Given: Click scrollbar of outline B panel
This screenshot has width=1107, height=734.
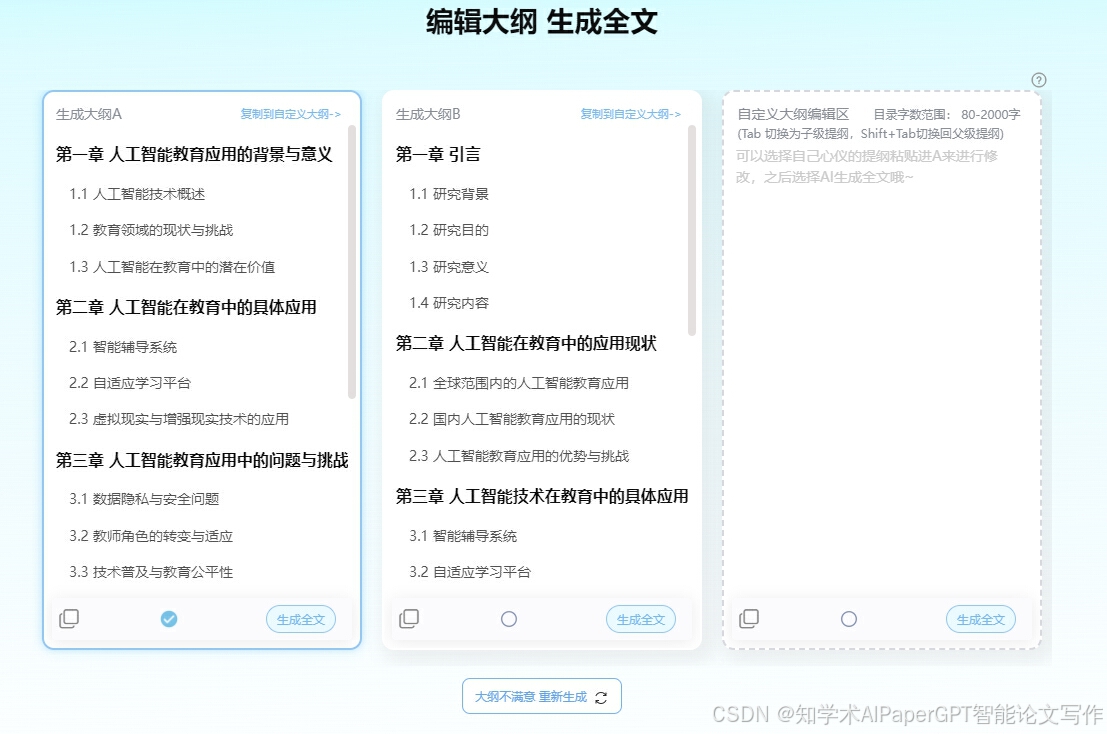Looking at the screenshot, I should (692, 230).
